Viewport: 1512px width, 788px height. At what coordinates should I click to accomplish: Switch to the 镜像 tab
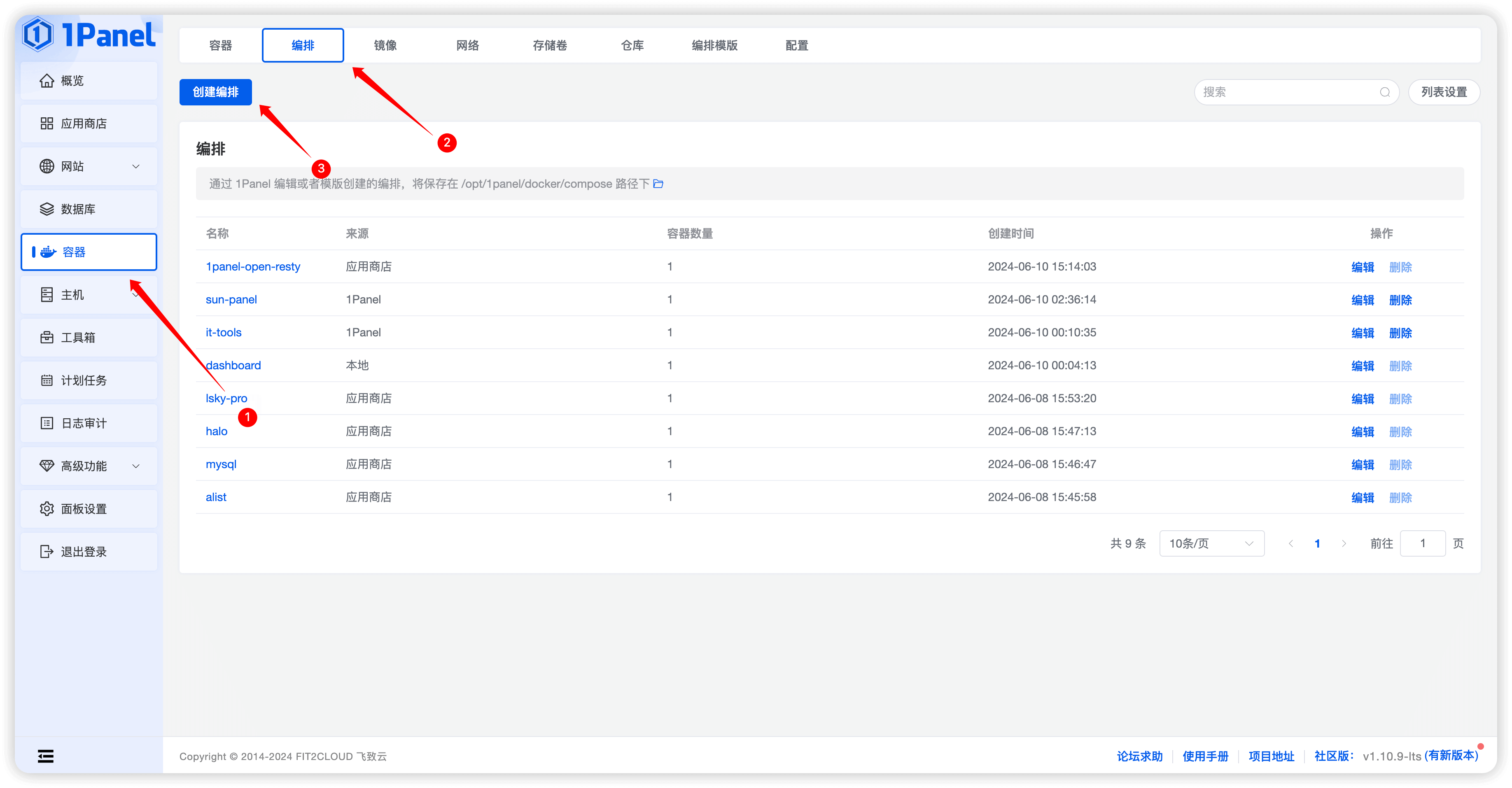[x=385, y=45]
